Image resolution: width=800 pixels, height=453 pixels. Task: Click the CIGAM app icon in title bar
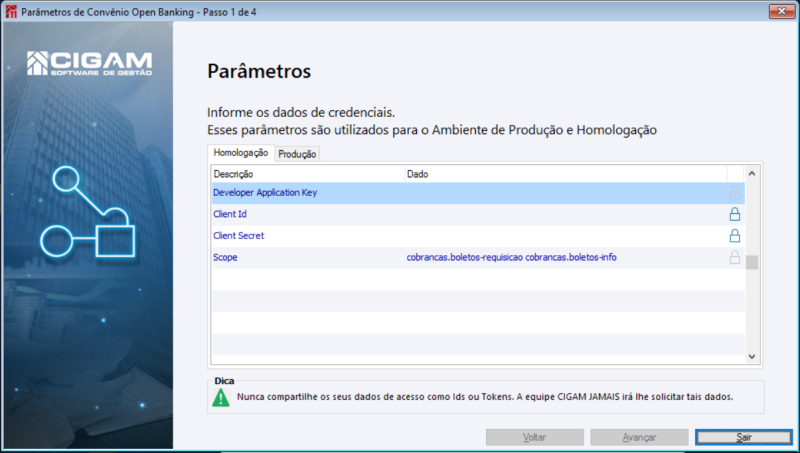pyautogui.click(x=11, y=12)
